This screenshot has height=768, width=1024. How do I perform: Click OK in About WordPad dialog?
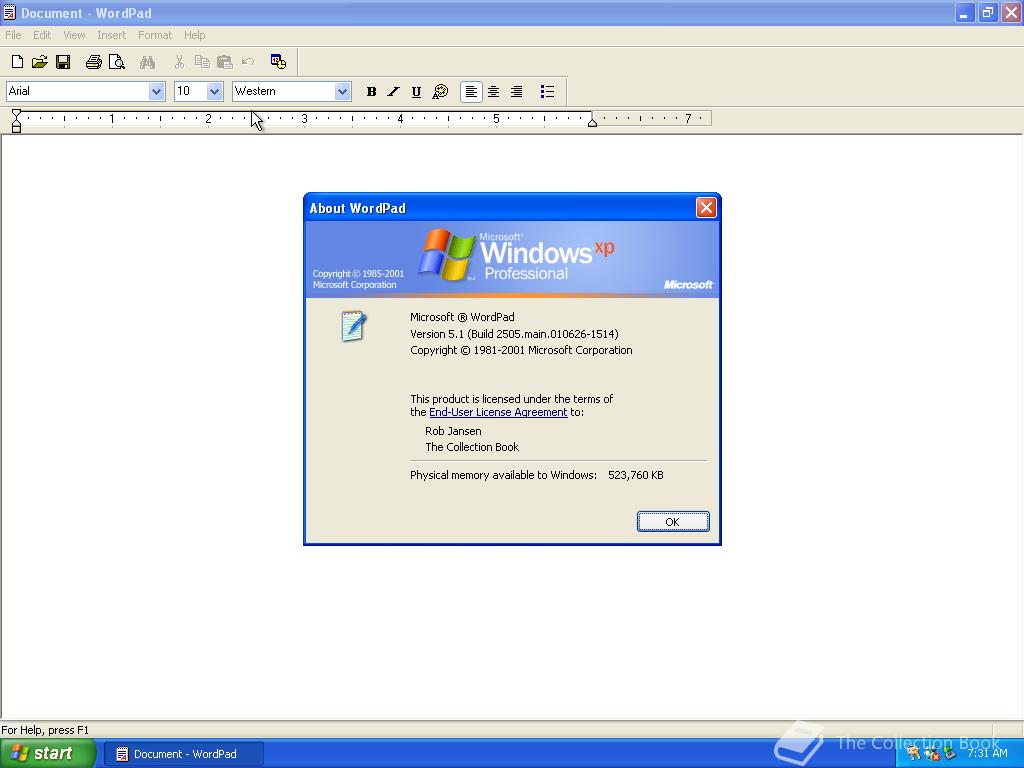673,522
